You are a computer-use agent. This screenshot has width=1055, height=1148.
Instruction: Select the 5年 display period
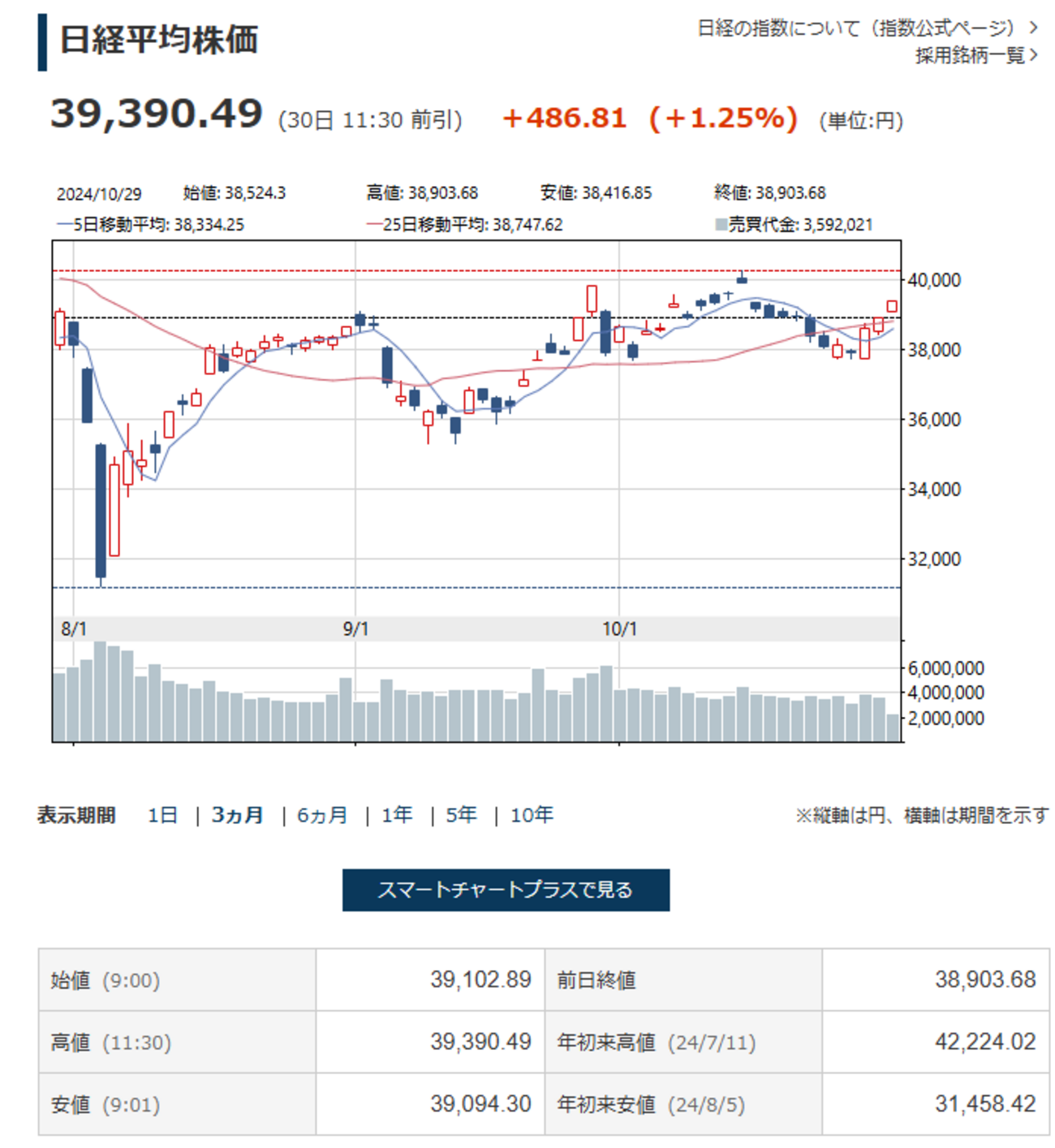click(x=461, y=815)
